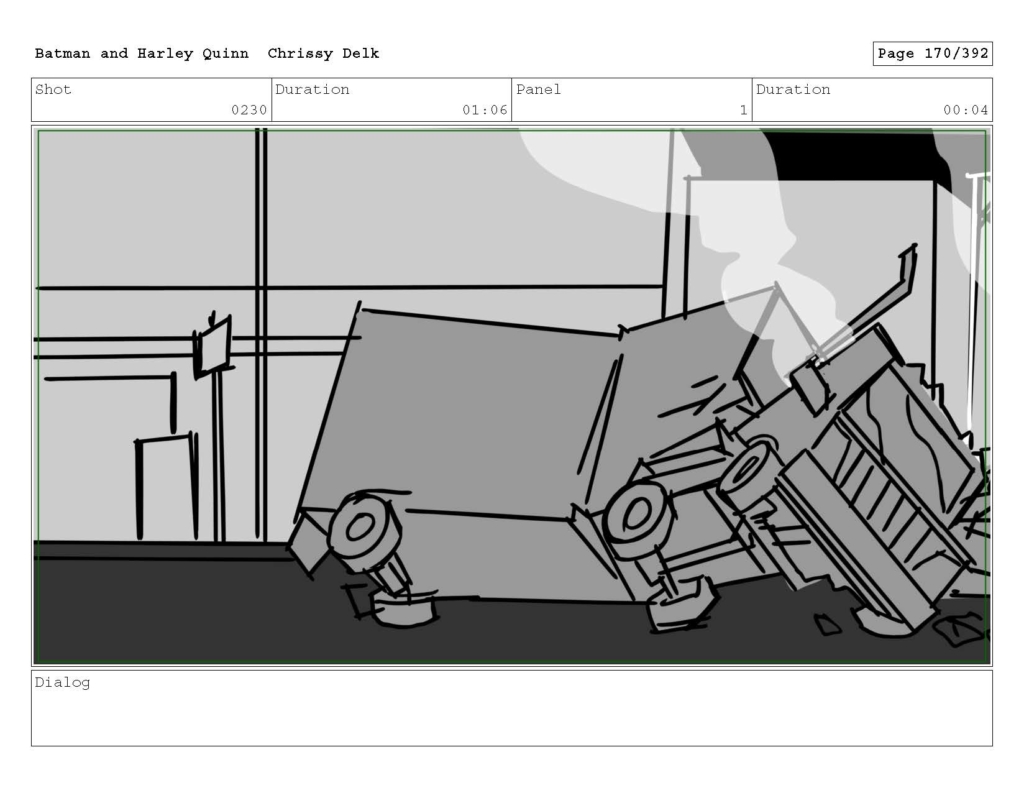Click the 'Panel' label
1024x793 pixels.
pyautogui.click(x=538, y=89)
